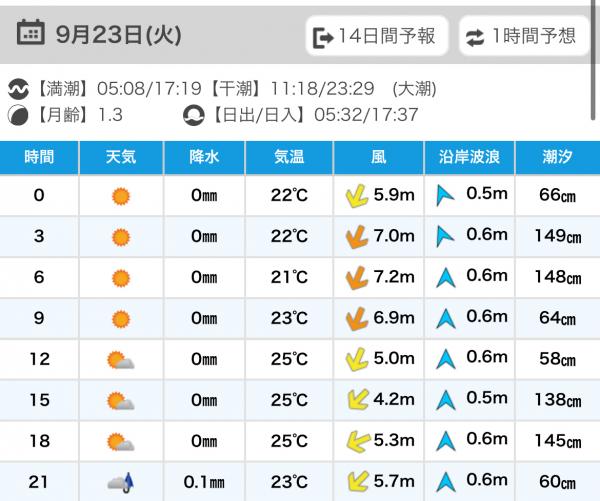Switch to 1時間予想 hourly forecast
Screen dimensions: 600x501
click(522, 37)
